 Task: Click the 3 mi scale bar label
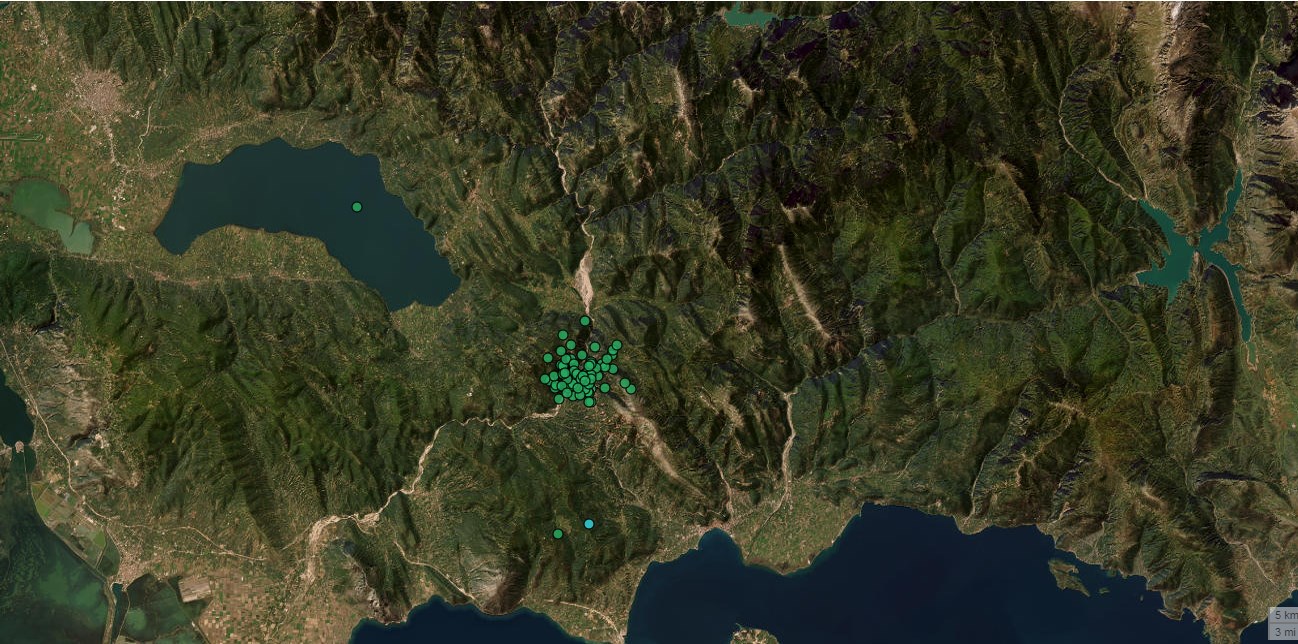tap(1284, 632)
